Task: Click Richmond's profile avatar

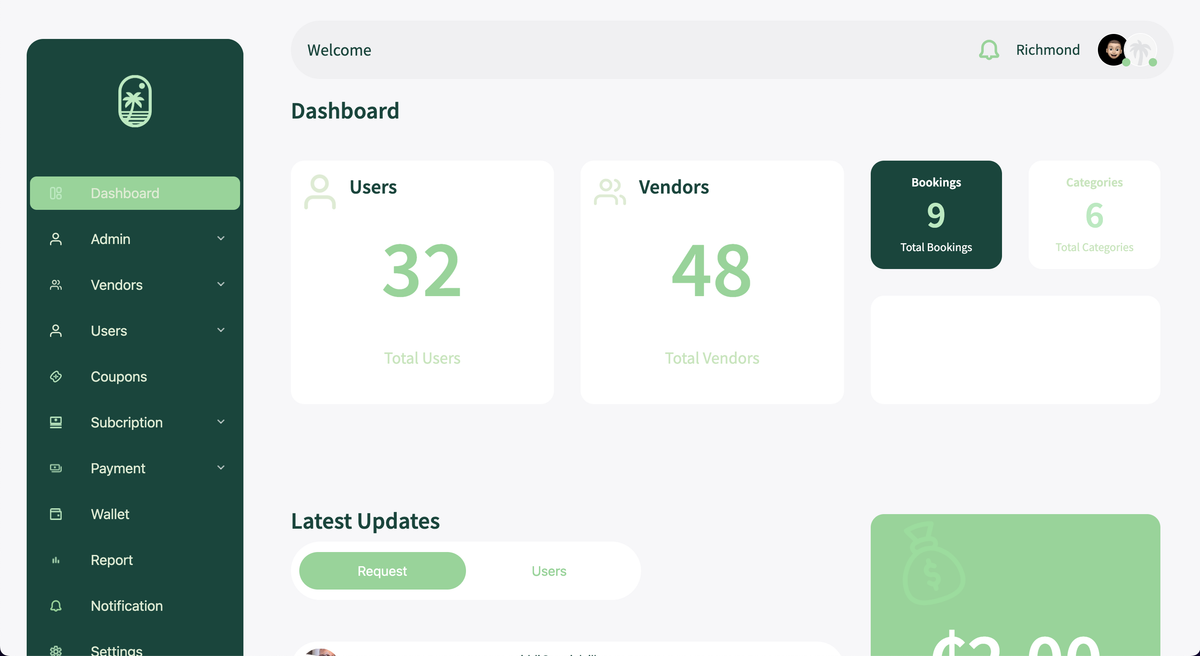Action: (1113, 50)
